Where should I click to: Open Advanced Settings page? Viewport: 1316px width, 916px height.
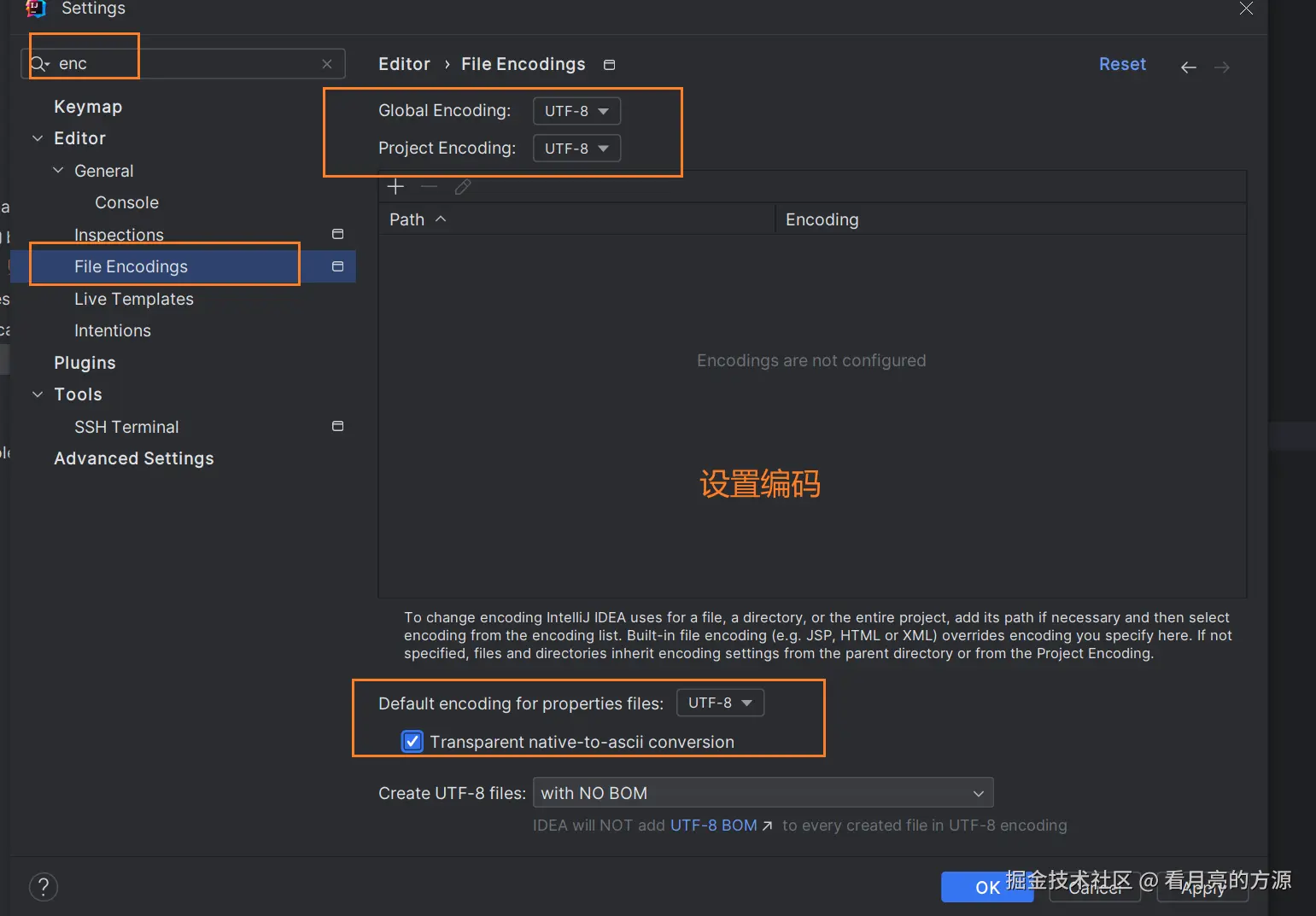(134, 458)
